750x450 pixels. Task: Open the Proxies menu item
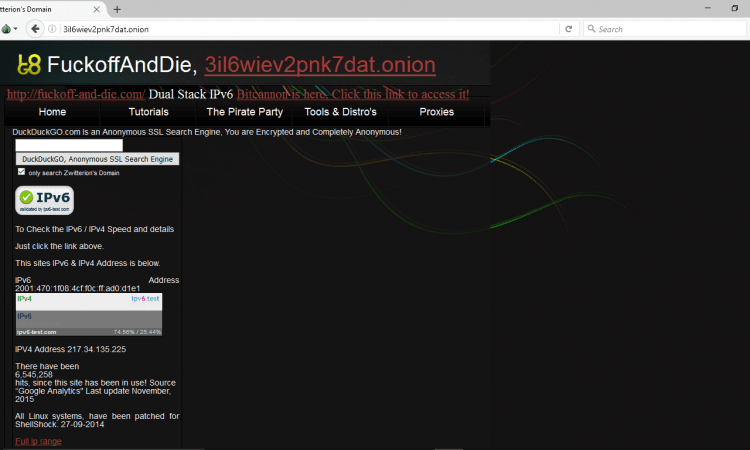(x=436, y=112)
